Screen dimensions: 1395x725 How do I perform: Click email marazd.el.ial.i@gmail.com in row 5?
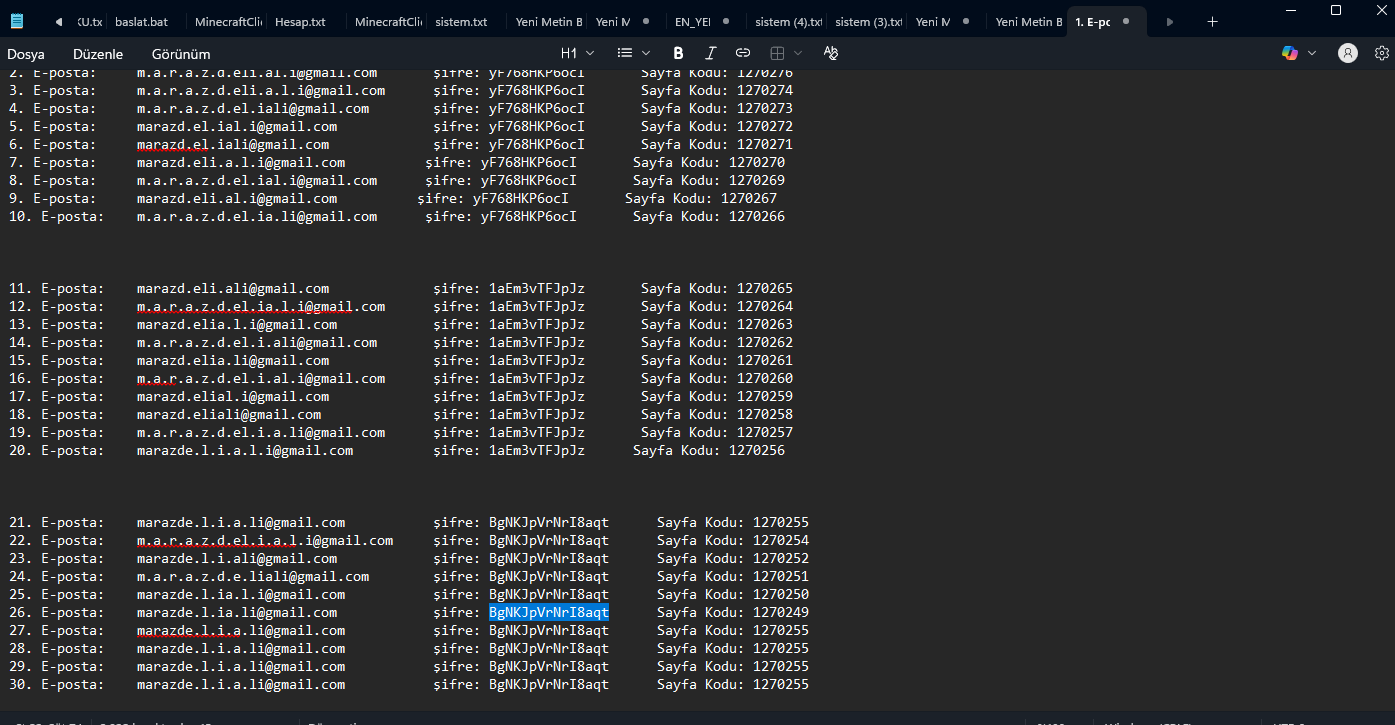tap(237, 127)
